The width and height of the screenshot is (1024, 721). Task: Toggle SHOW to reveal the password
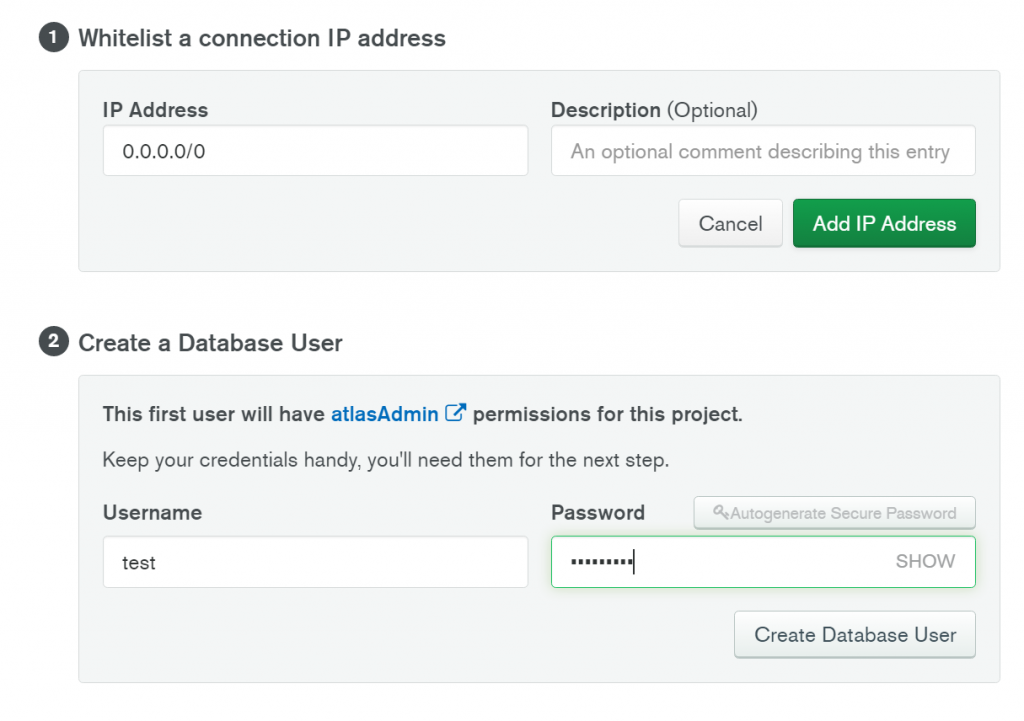click(925, 562)
